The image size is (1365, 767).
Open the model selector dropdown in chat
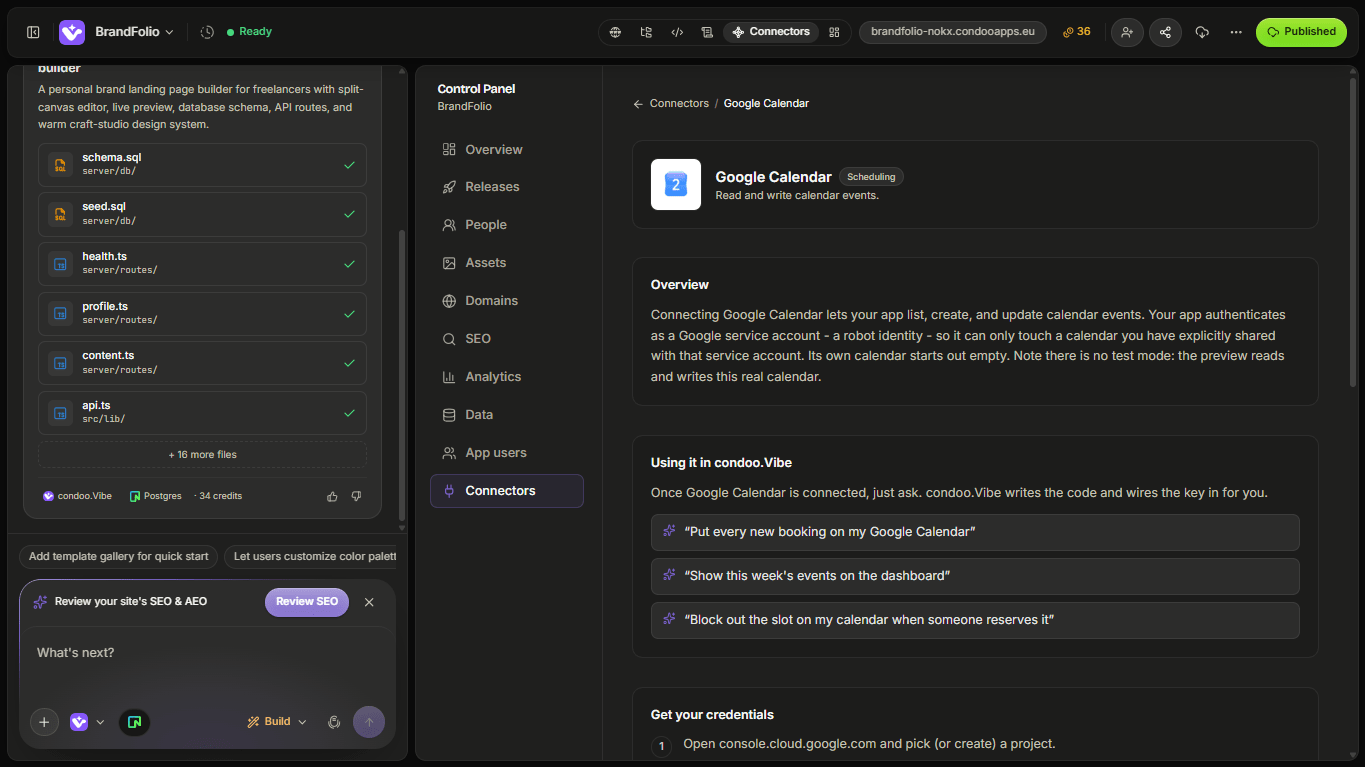coord(87,722)
